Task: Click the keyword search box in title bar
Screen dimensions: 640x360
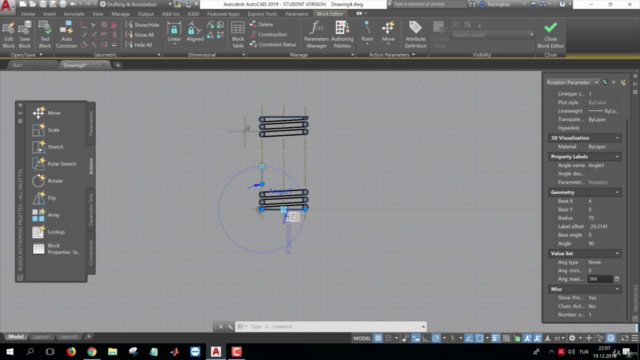Action: pyautogui.click(x=429, y=4)
